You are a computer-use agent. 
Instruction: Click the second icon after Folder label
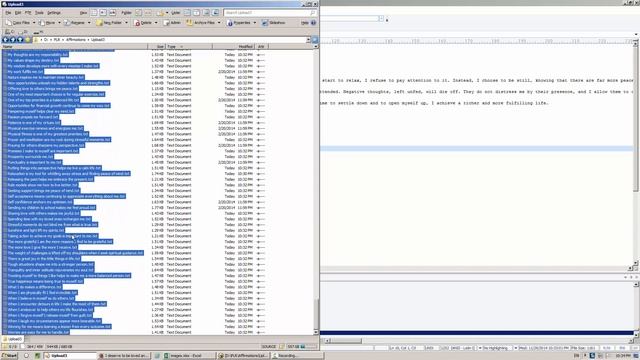point(148,13)
